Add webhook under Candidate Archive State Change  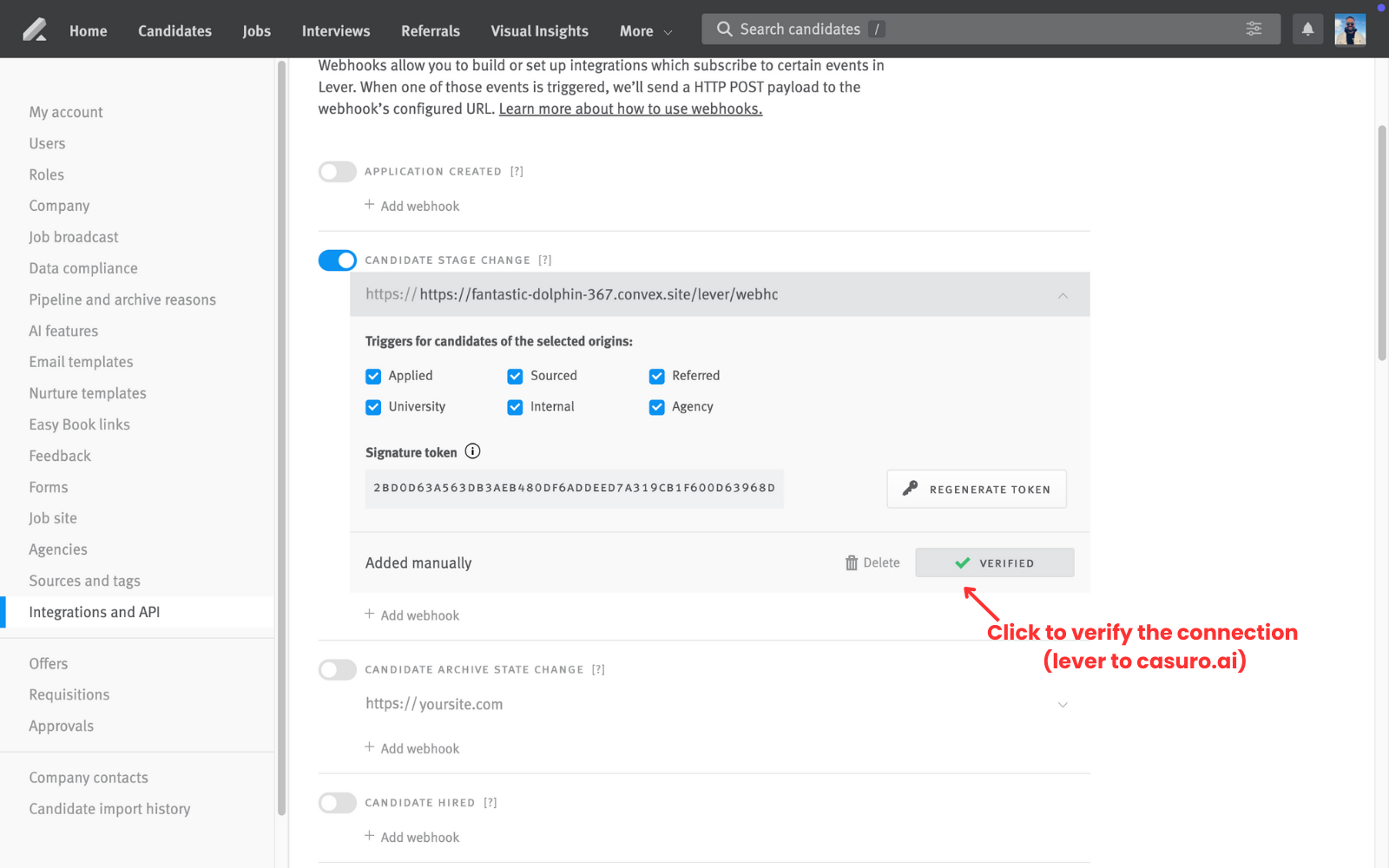click(x=411, y=748)
